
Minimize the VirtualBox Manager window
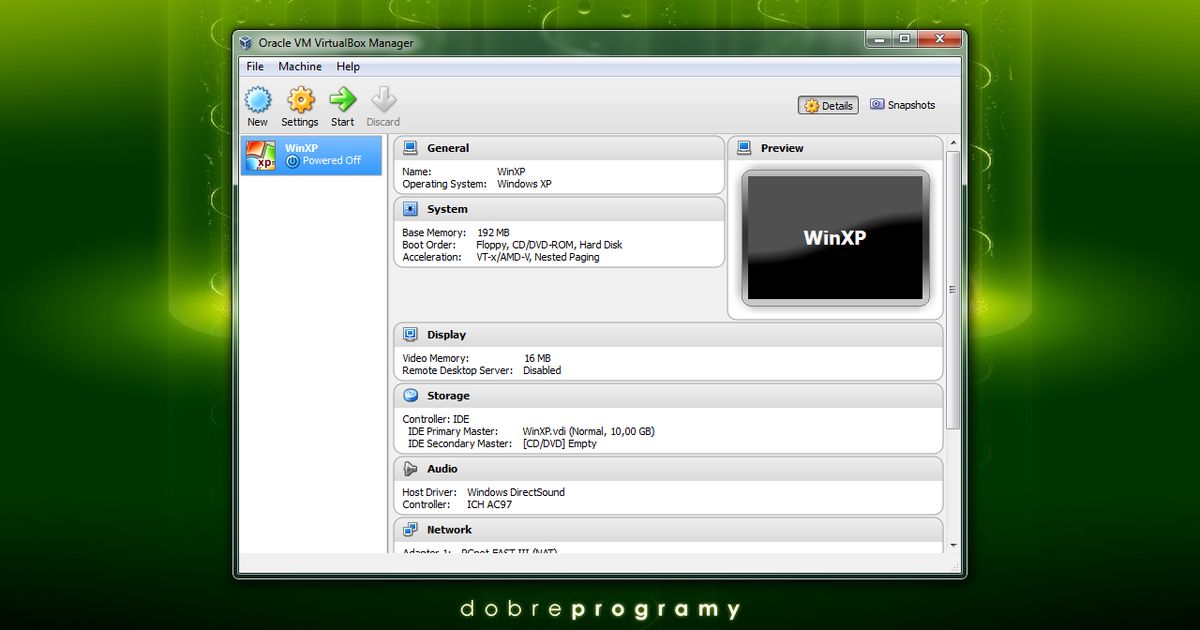[x=881, y=39]
